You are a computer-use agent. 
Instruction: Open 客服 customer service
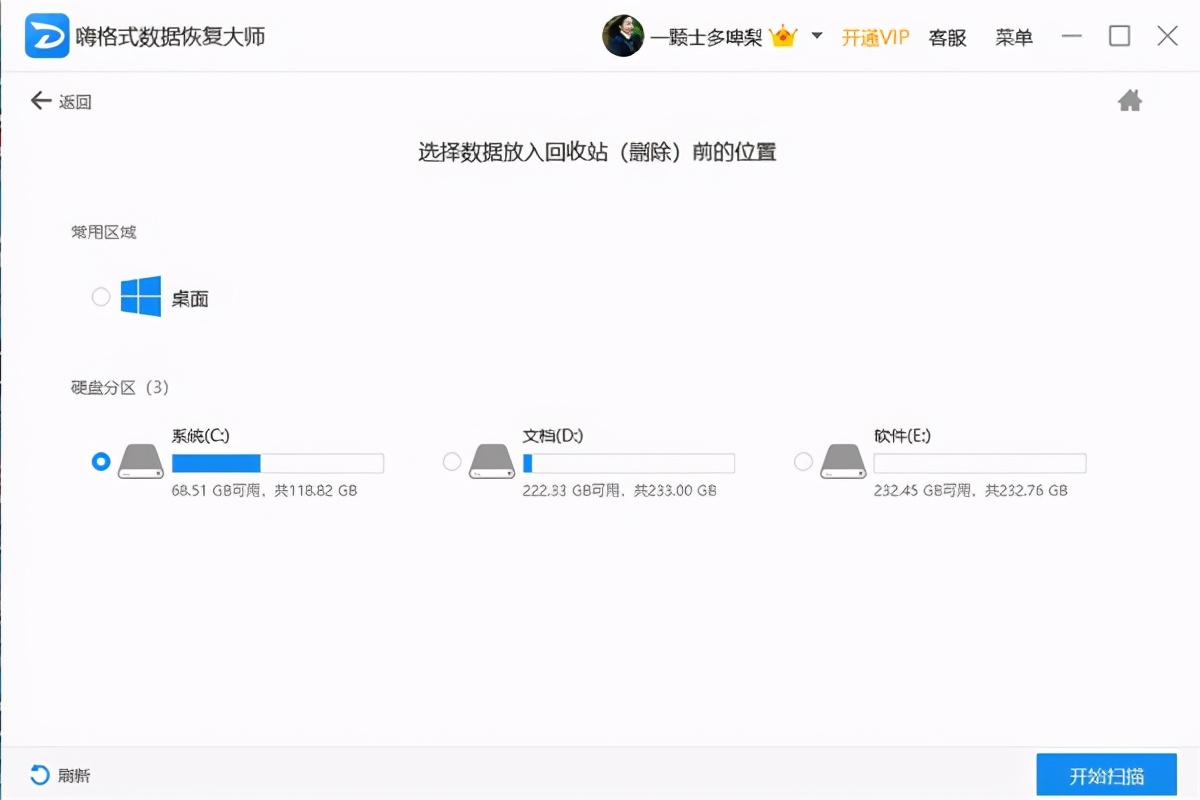pyautogui.click(x=946, y=36)
